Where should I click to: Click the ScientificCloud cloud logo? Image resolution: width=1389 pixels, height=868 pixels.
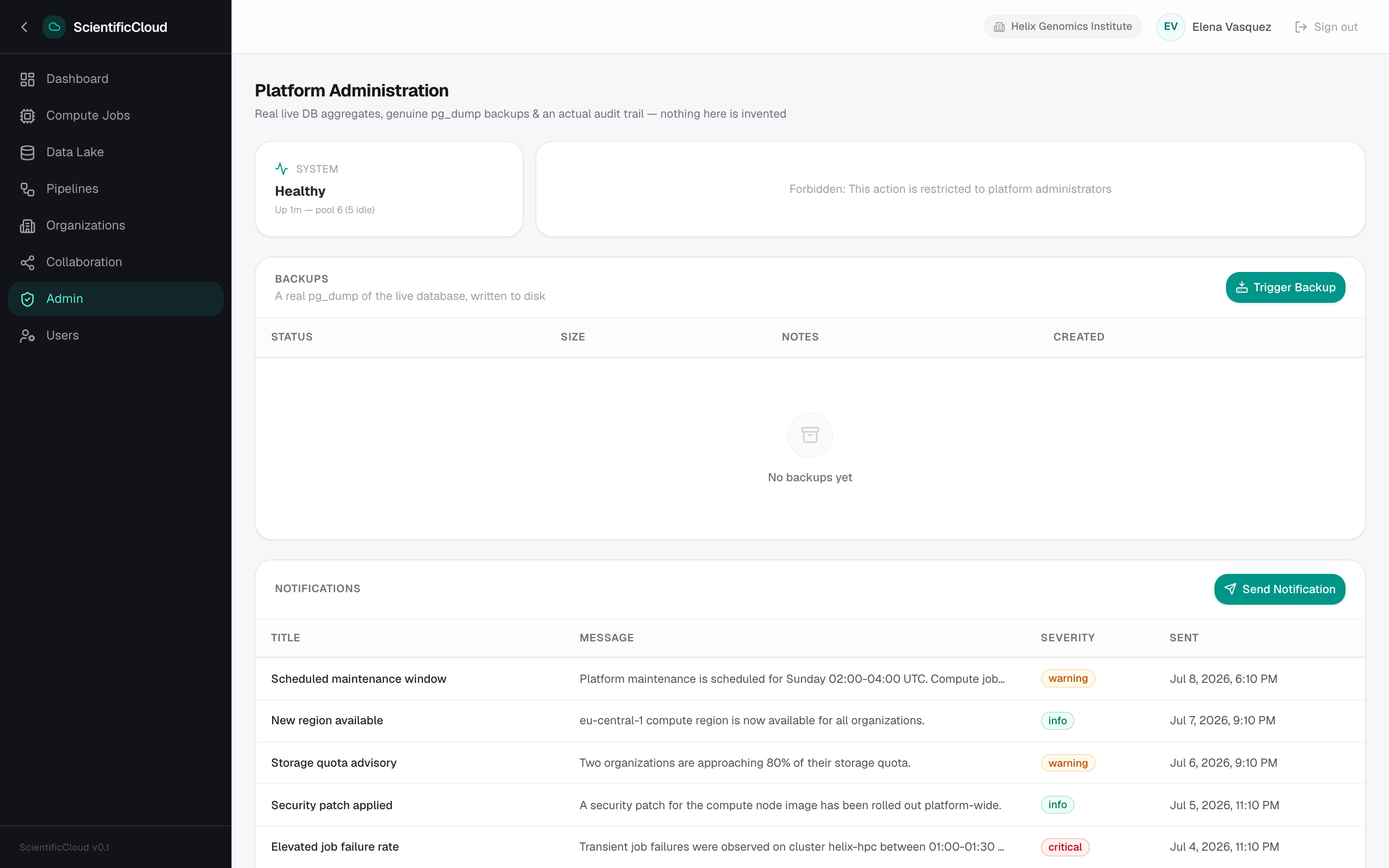[54, 27]
